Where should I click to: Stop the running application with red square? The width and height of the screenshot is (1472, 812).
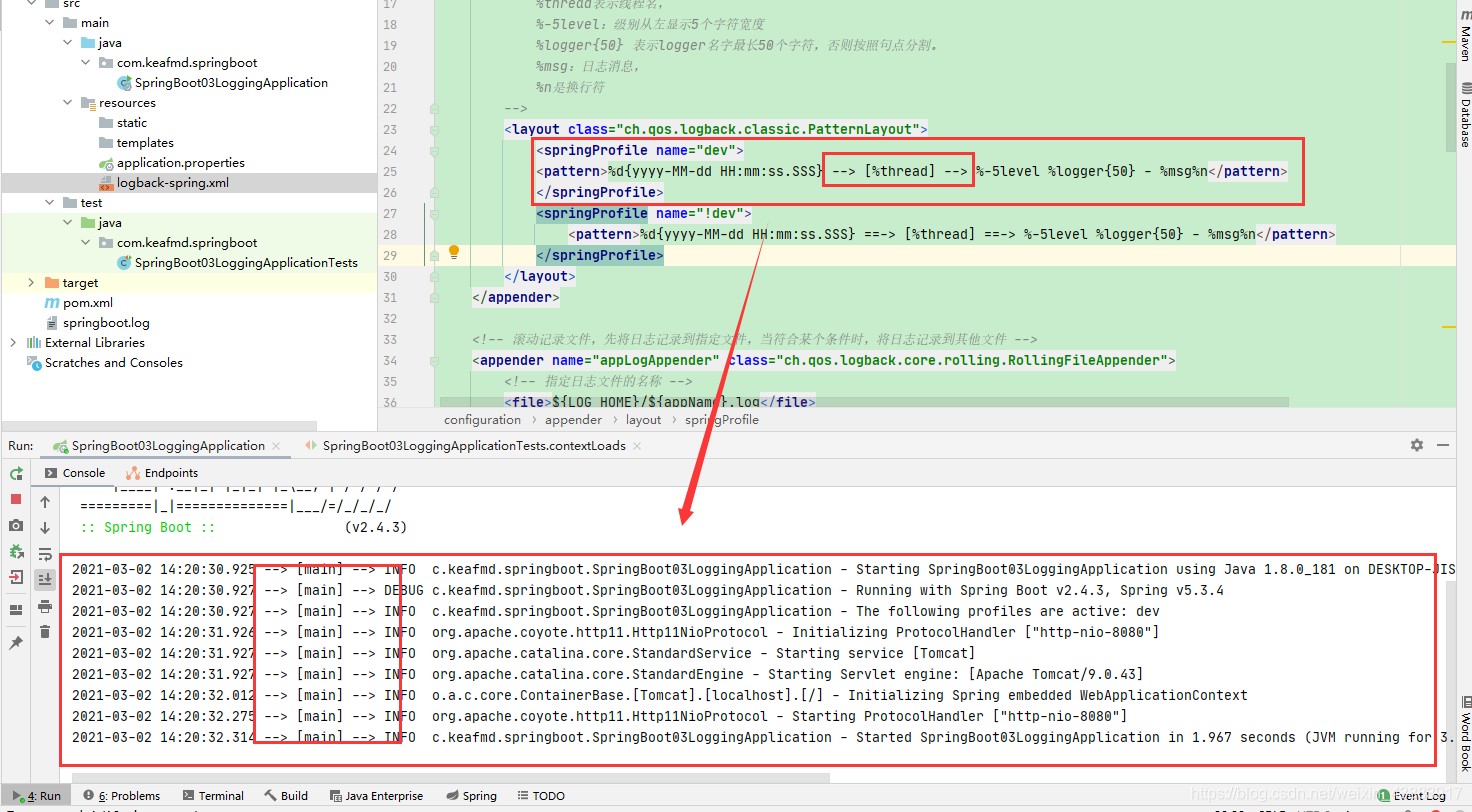coord(16,499)
